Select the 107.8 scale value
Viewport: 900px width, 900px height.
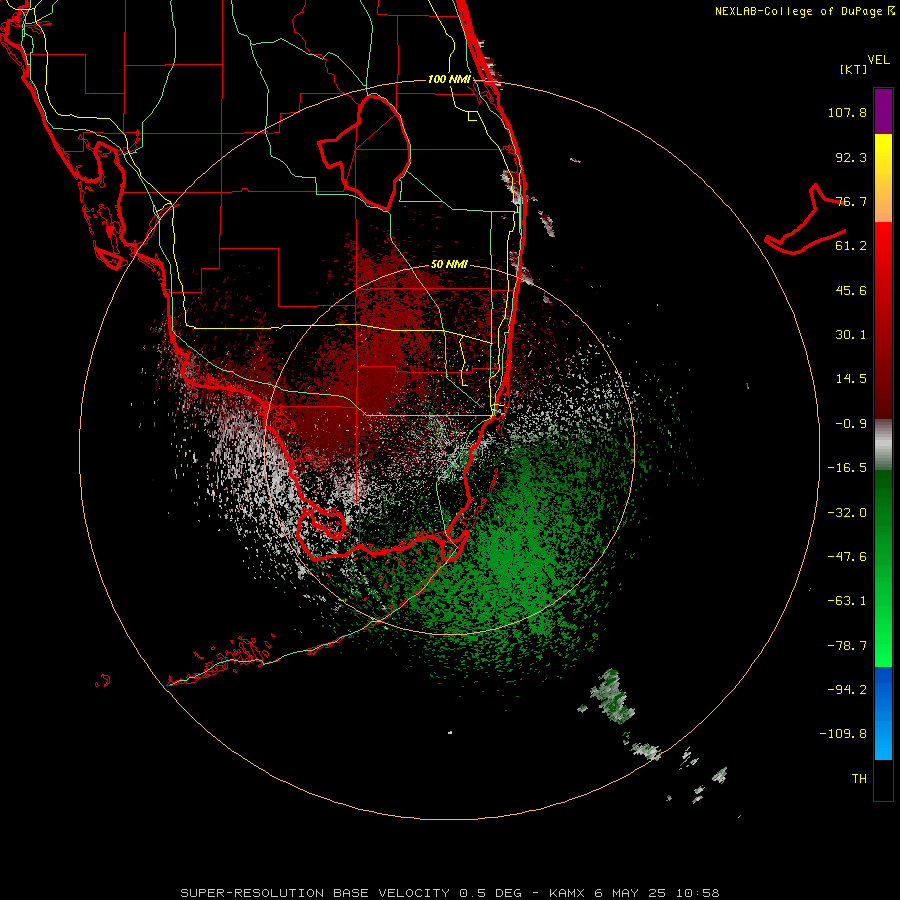pyautogui.click(x=847, y=112)
